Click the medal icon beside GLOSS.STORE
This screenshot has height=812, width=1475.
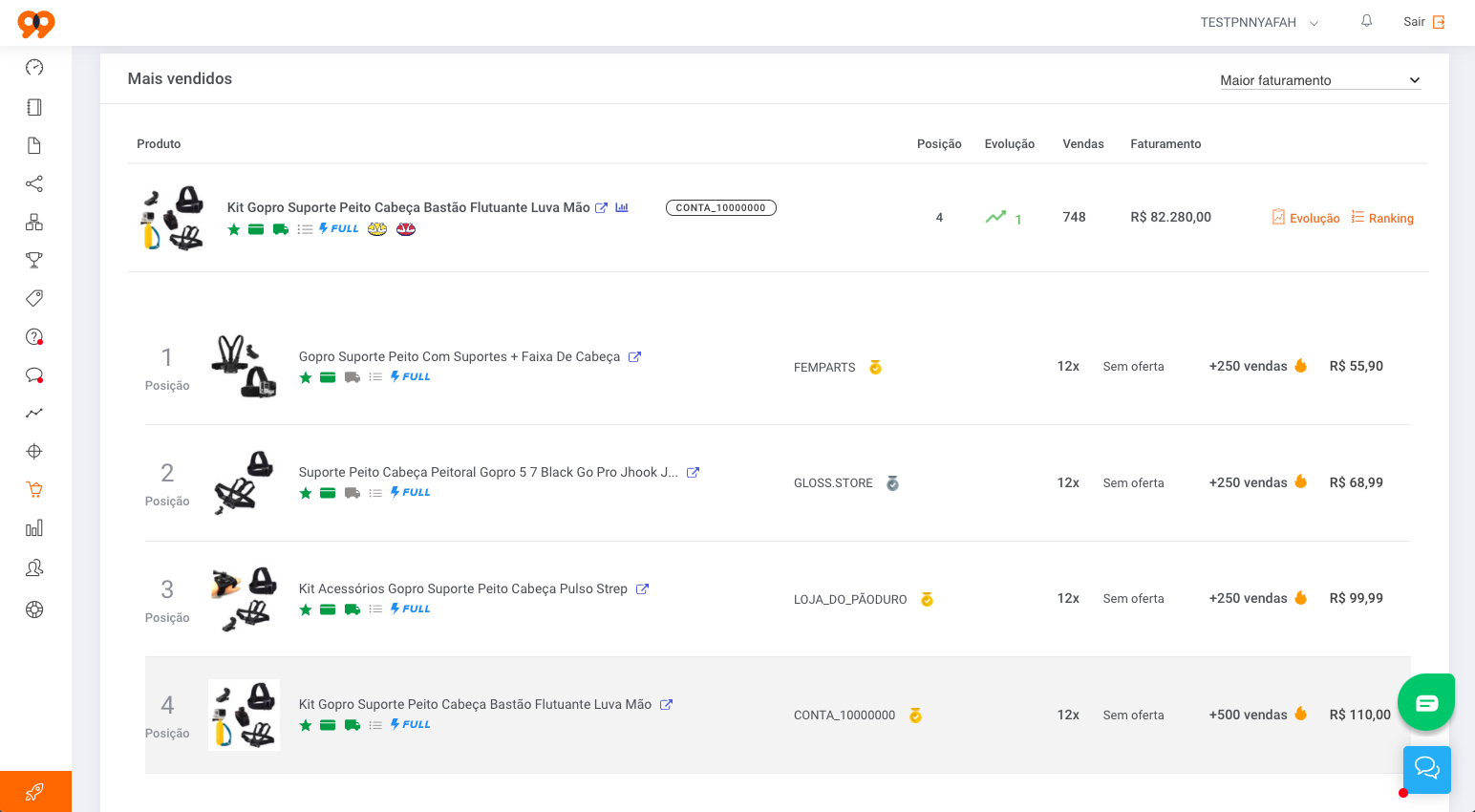pyautogui.click(x=892, y=483)
